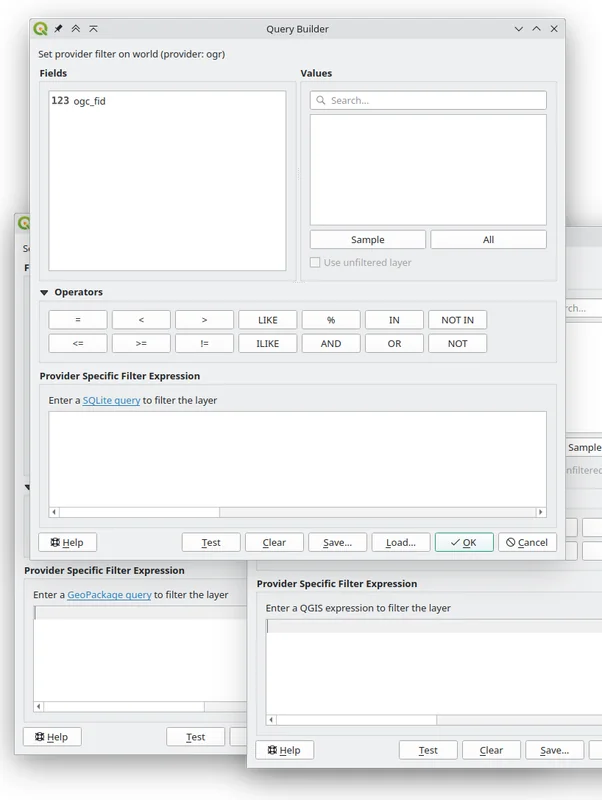Click the NOT IN operator button
602x800 pixels.
pos(457,320)
